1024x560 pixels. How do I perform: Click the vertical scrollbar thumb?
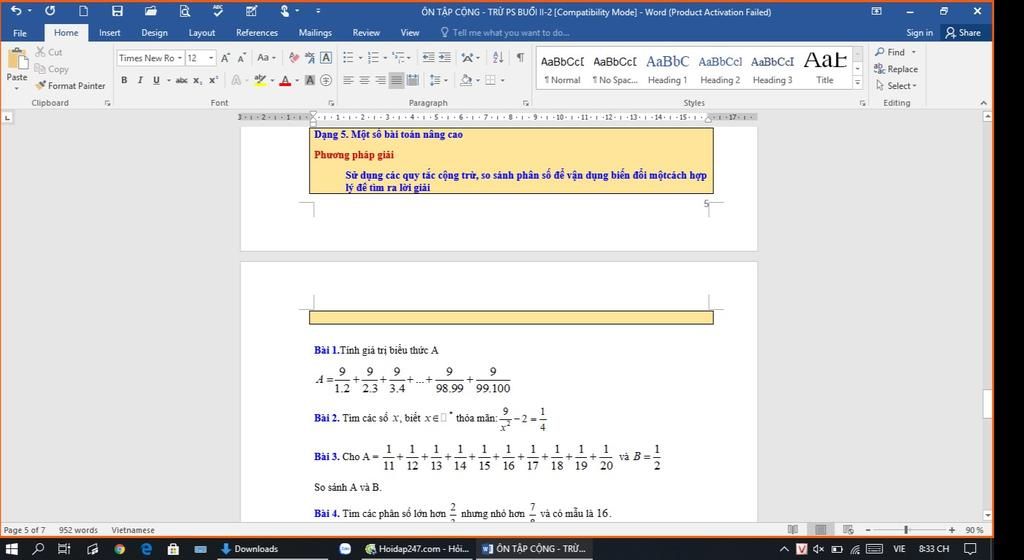tap(987, 403)
